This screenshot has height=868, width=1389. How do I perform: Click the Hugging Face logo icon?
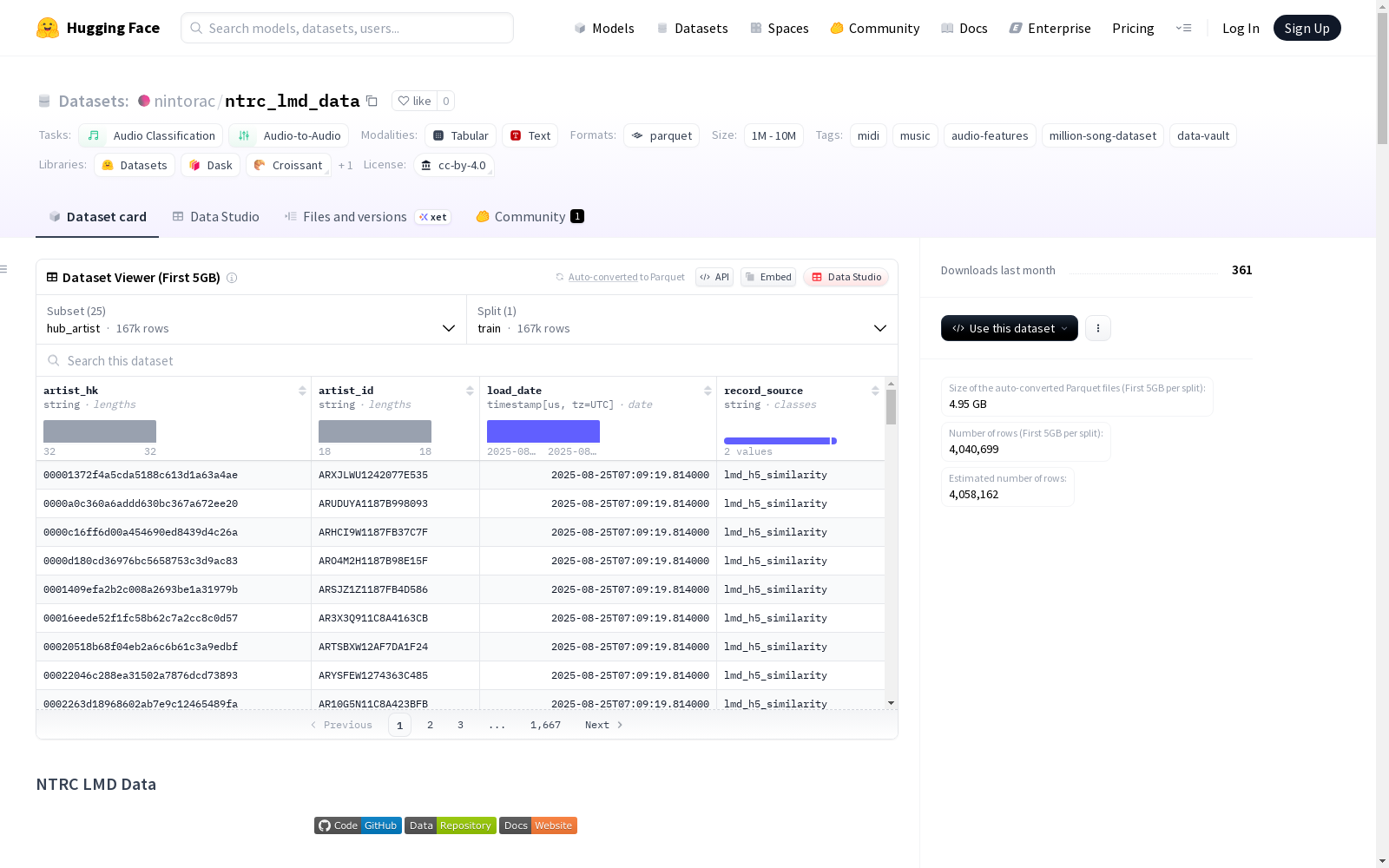point(48,28)
